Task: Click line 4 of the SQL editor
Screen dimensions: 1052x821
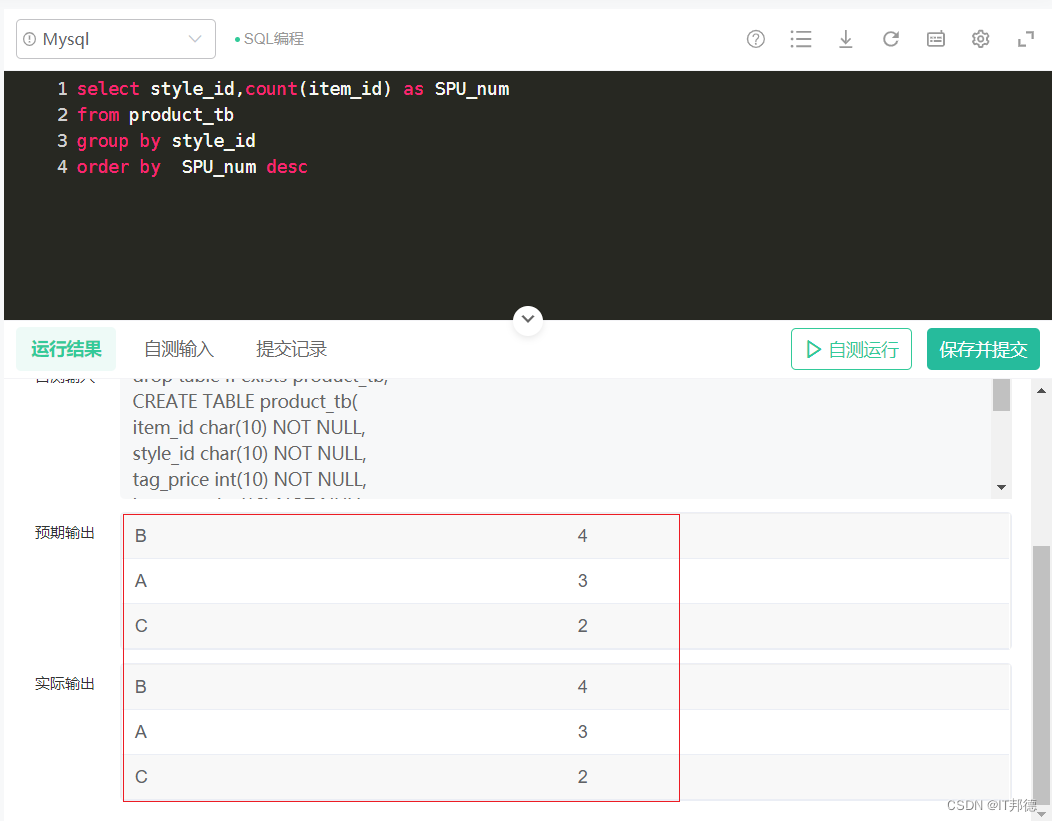Action: coord(192,166)
